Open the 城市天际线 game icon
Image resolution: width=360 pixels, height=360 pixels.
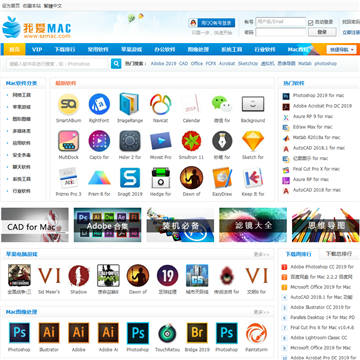[197, 276]
